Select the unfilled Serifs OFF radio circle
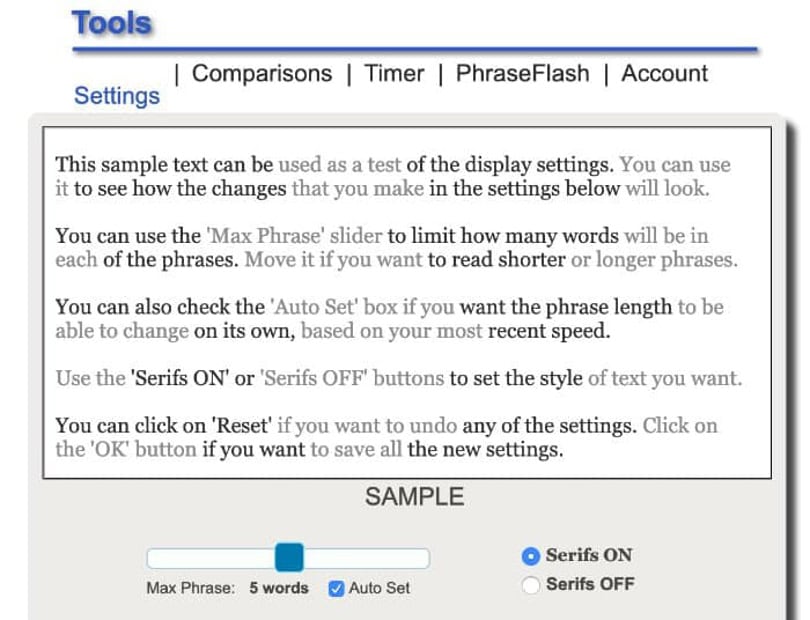The width and height of the screenshot is (810, 620). (x=531, y=584)
